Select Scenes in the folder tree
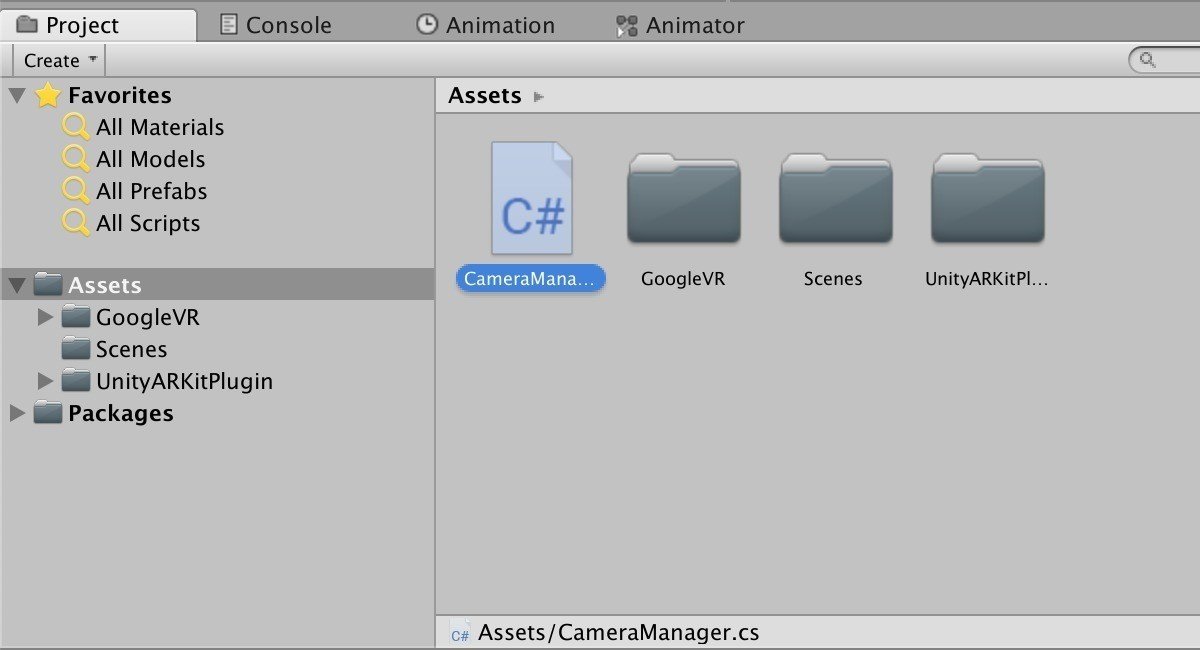The image size is (1200, 650). click(131, 350)
